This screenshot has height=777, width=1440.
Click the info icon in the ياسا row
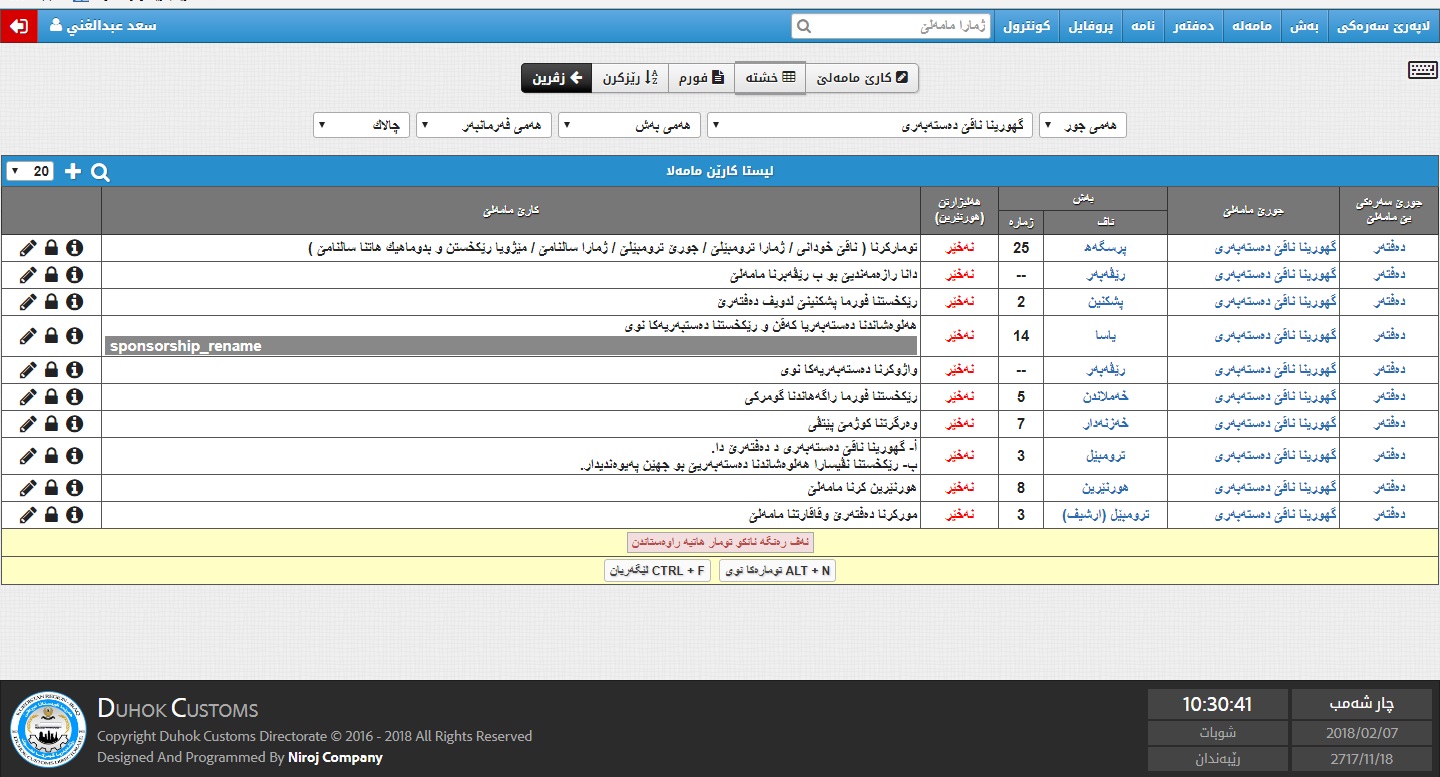(74, 335)
